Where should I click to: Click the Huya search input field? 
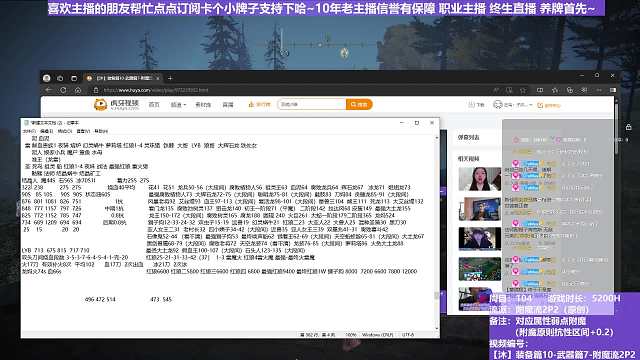click(312, 104)
